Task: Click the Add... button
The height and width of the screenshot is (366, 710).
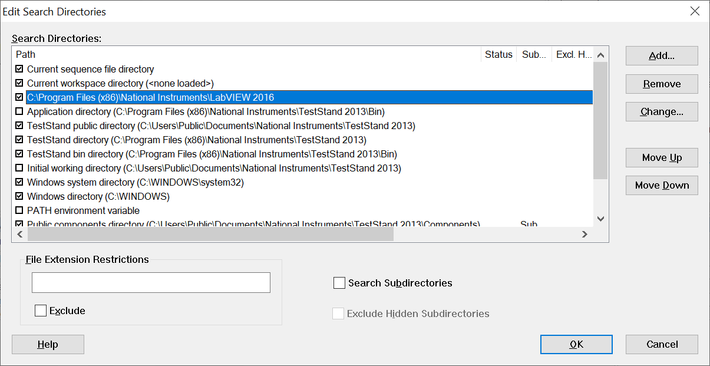Action: (x=662, y=56)
